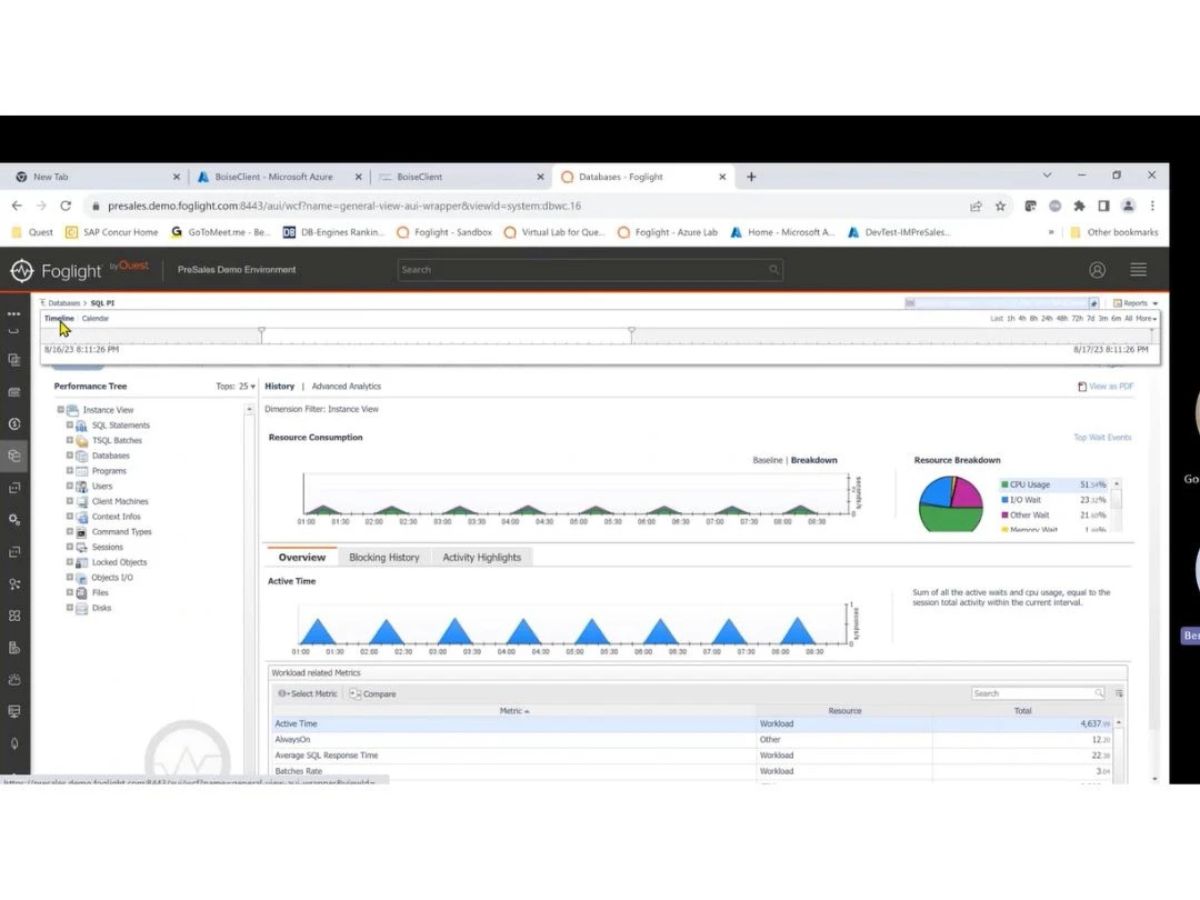Image resolution: width=1200 pixels, height=900 pixels.
Task: Sort the table by the Metric column header
Action: coord(514,711)
